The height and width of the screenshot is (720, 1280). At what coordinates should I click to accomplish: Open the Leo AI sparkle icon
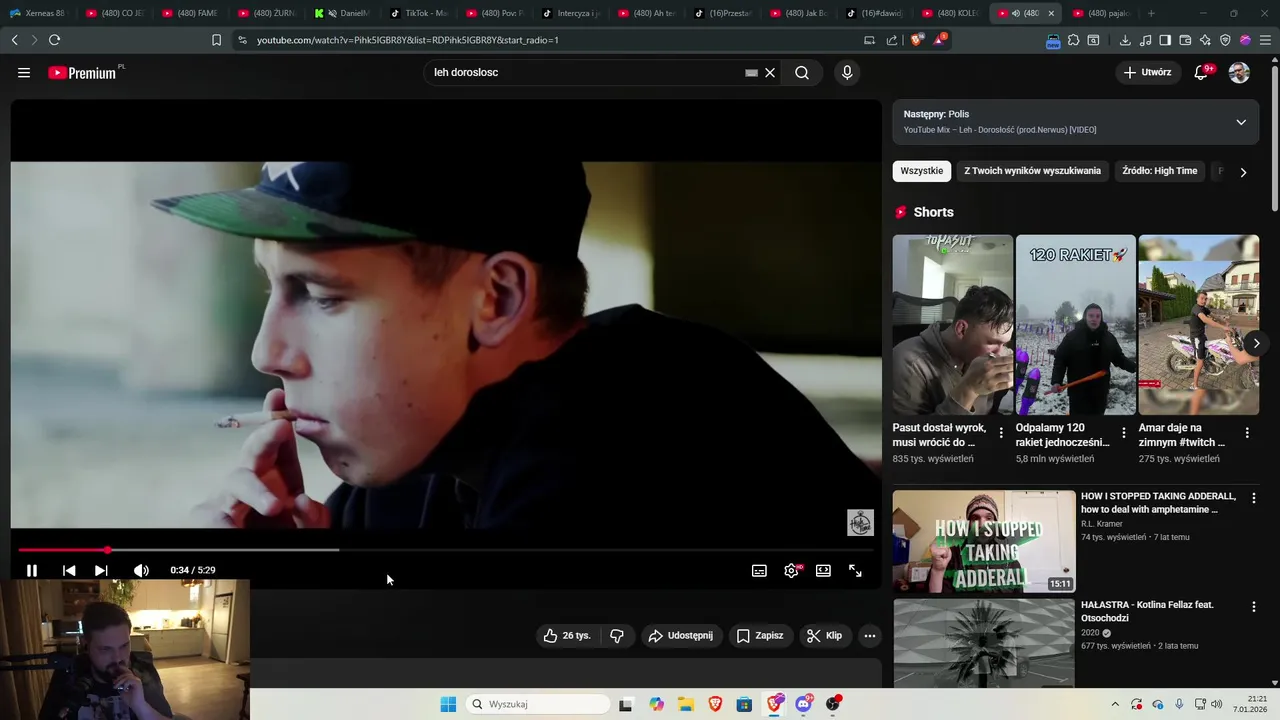[1205, 40]
